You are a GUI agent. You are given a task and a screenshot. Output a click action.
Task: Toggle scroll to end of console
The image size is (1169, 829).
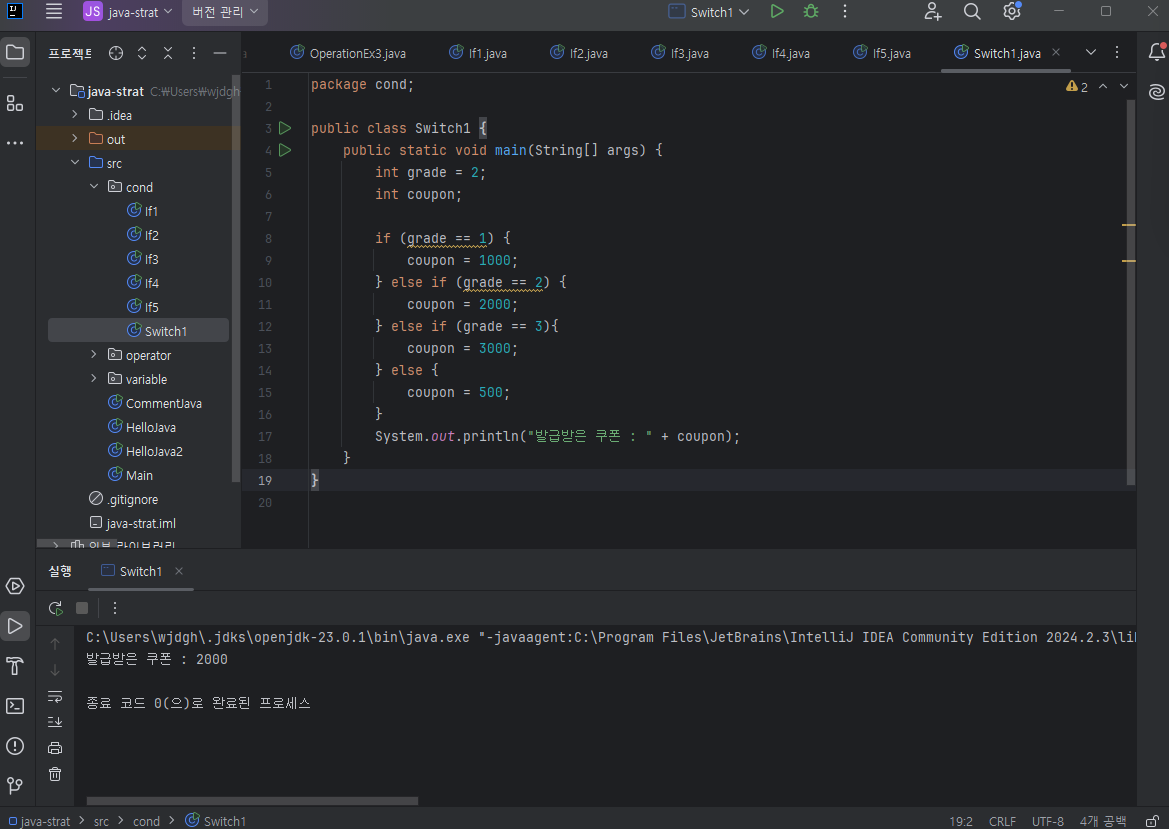point(55,722)
